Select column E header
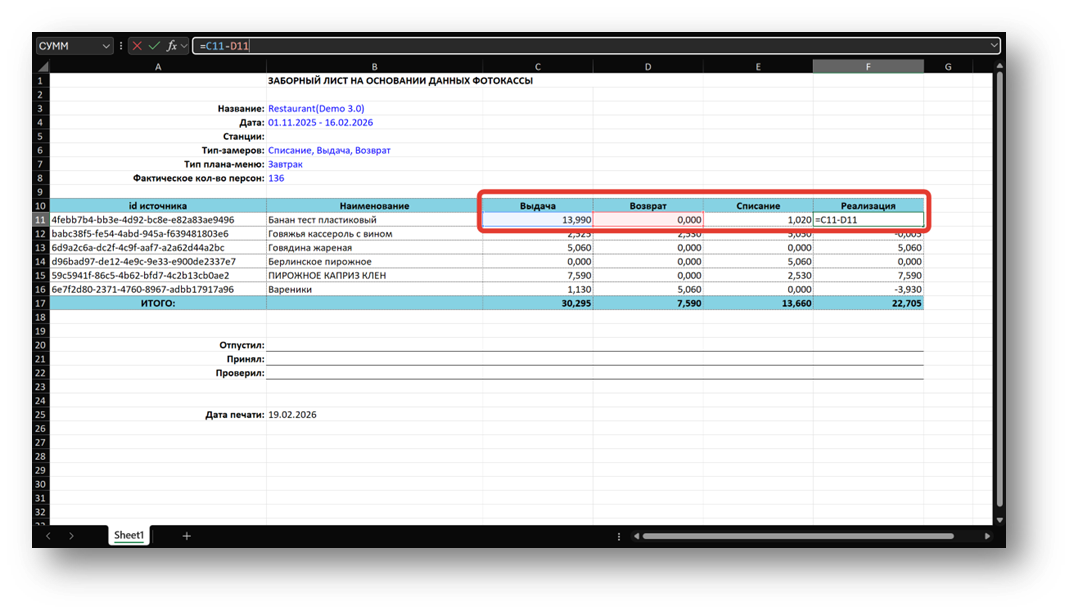 click(758, 66)
